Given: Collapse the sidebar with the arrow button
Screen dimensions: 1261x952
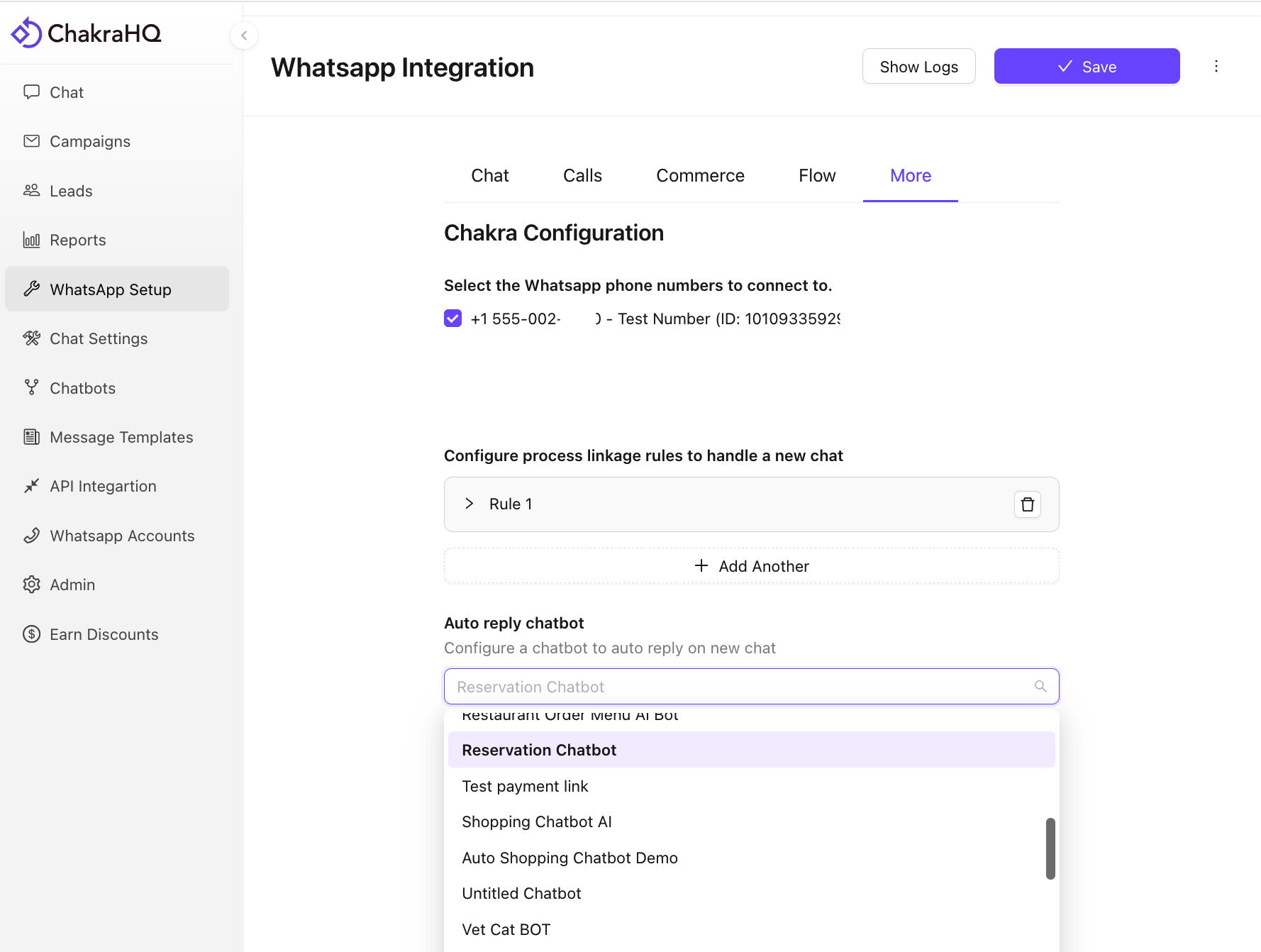Looking at the screenshot, I should 244,35.
